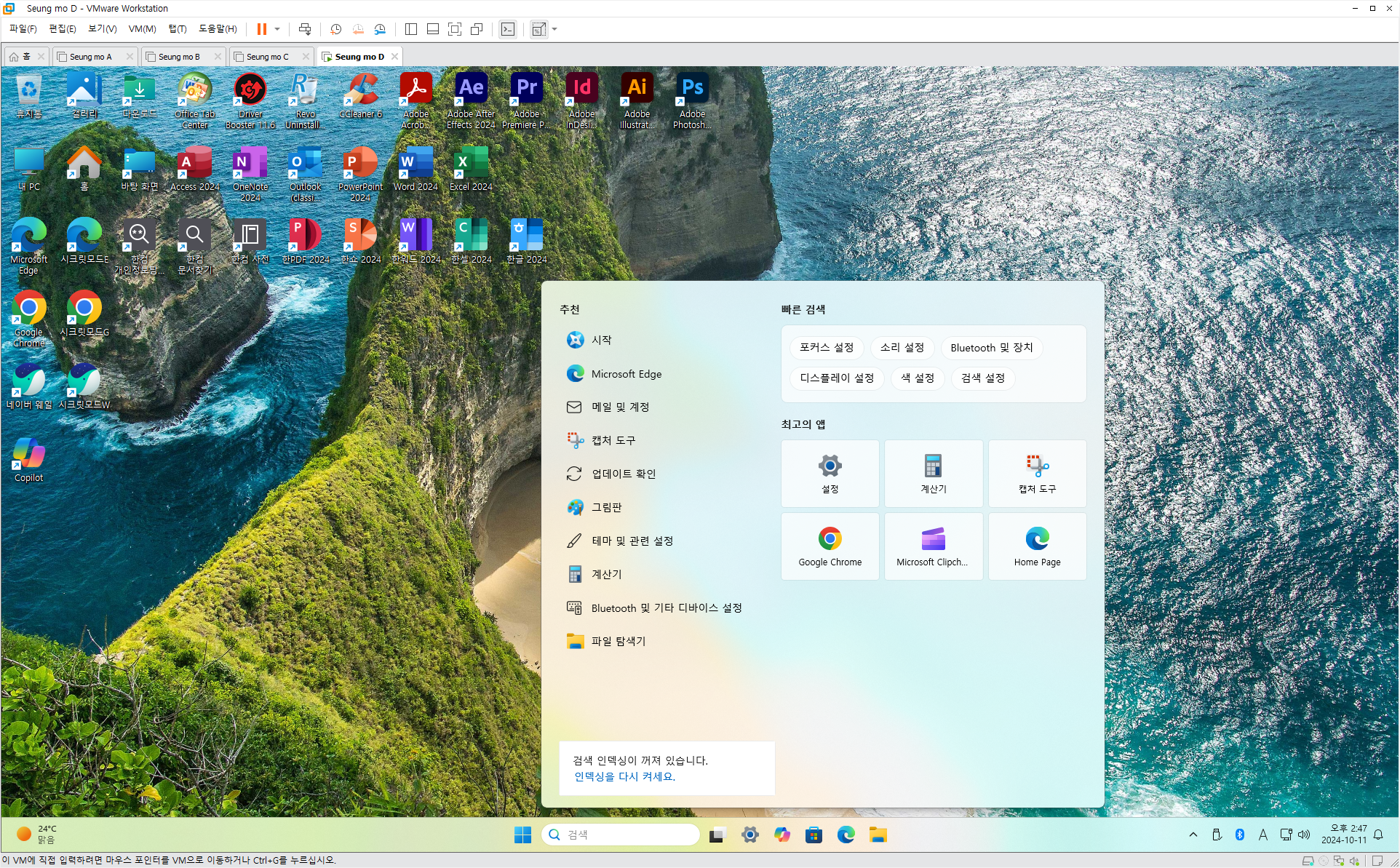This screenshot has width=1400, height=868.
Task: Click the send Ctrl+Alt+Del toolbar icon
Action: tap(305, 29)
